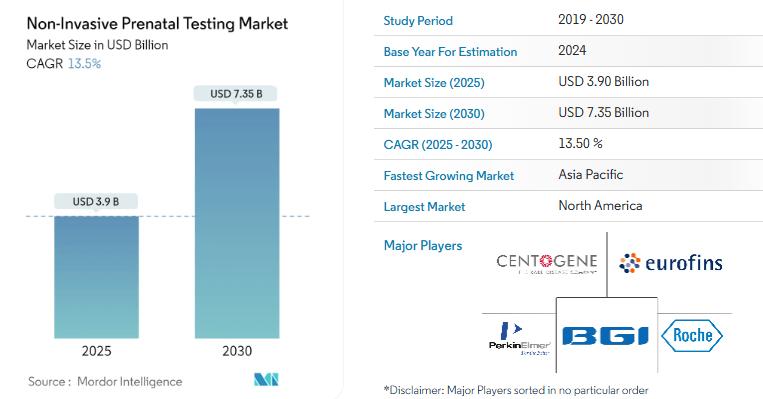
Task: Click the Major Players heading
Action: click(423, 245)
